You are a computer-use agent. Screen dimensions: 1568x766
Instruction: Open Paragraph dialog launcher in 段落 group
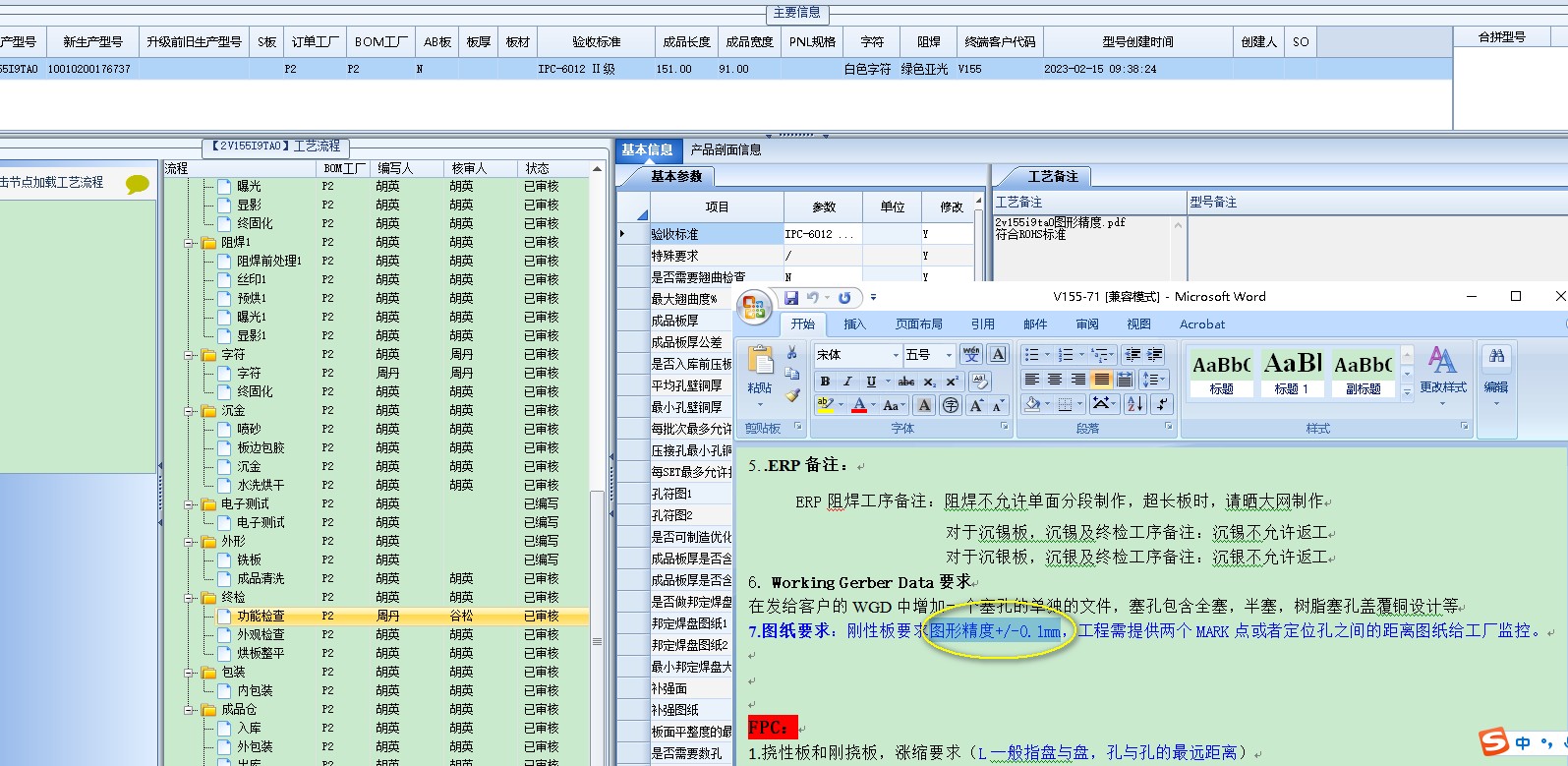1169,427
